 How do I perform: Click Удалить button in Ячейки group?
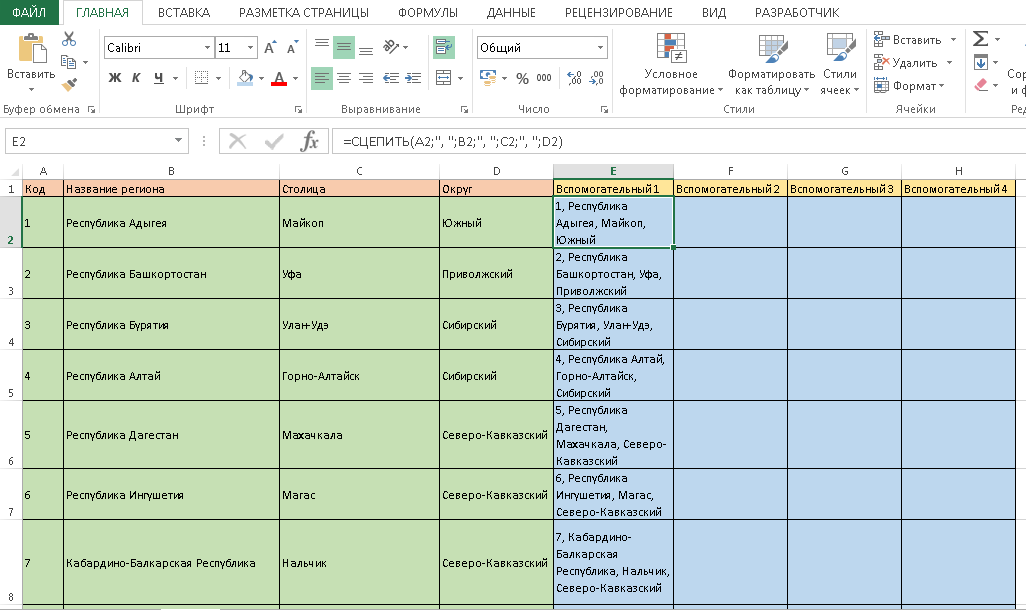point(907,63)
